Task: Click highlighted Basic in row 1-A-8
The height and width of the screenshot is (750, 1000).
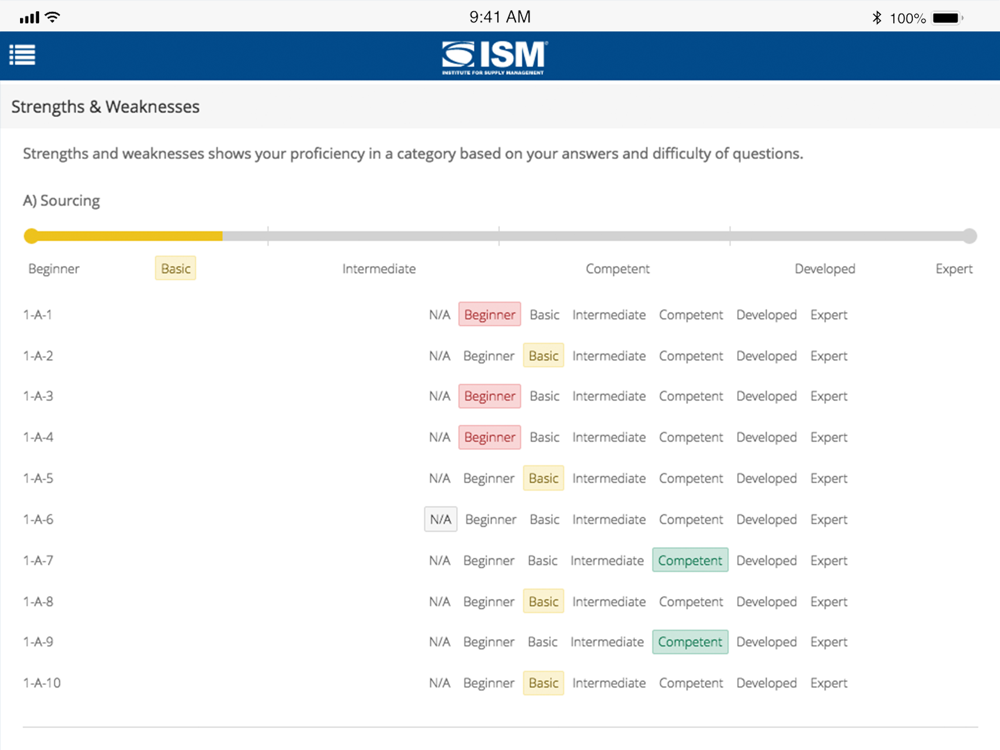Action: pos(543,601)
